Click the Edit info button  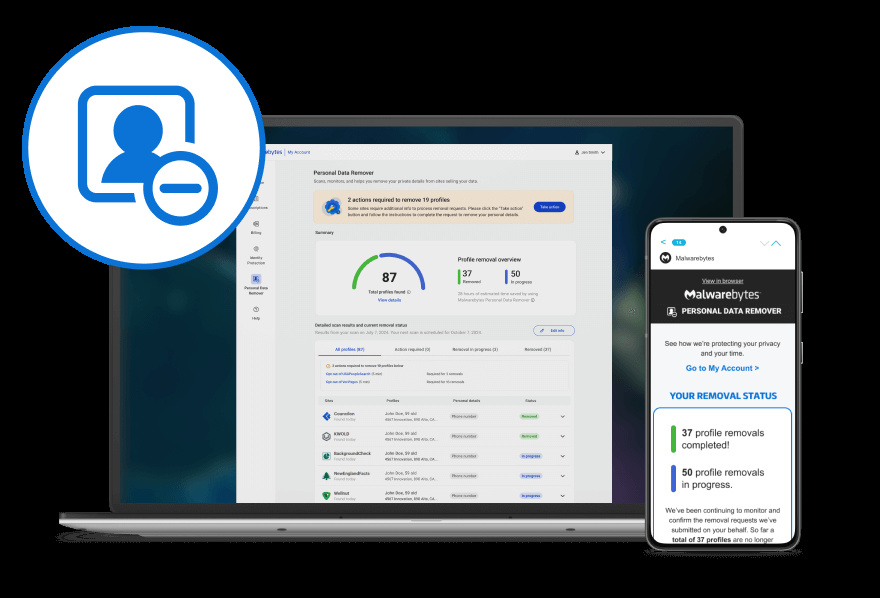tap(553, 330)
